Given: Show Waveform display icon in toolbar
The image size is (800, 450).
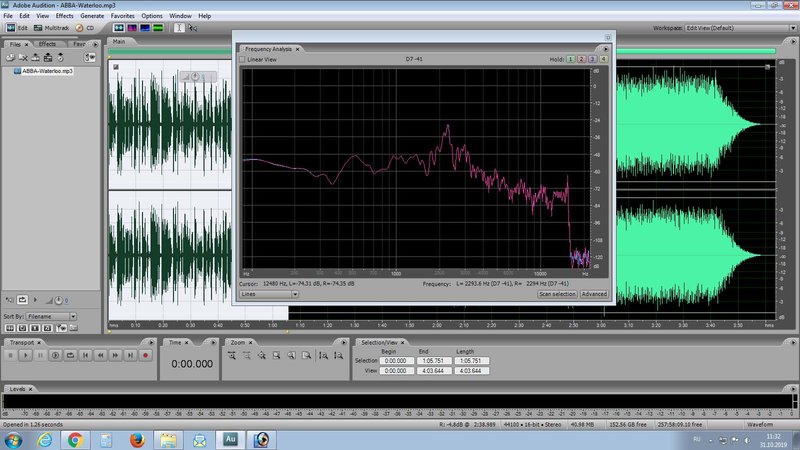Looking at the screenshot, I should (x=119, y=28).
